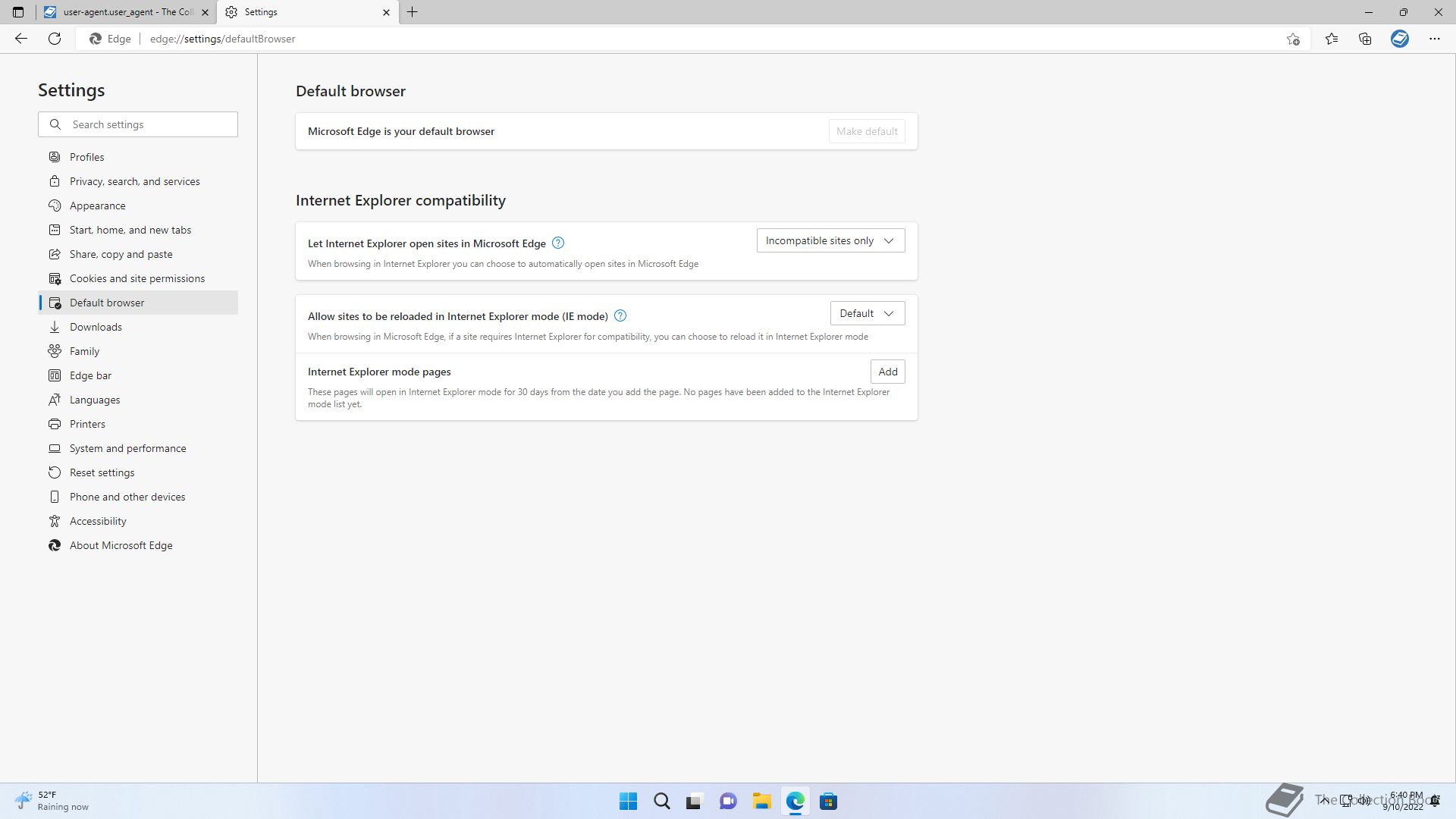
Task: Open Settings and more ellipsis menu
Action: point(1435,39)
